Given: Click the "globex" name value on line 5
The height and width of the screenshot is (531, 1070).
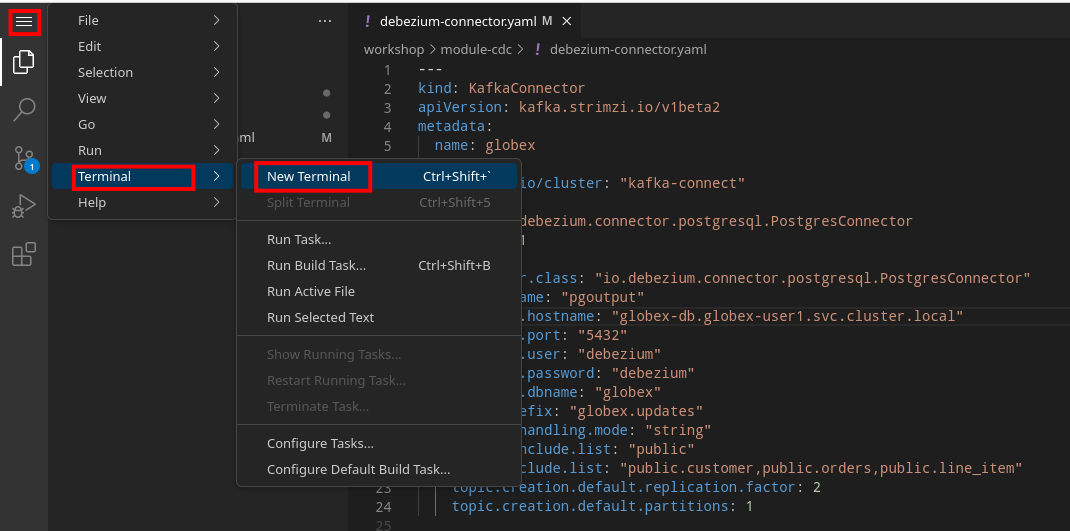Looking at the screenshot, I should [510, 145].
